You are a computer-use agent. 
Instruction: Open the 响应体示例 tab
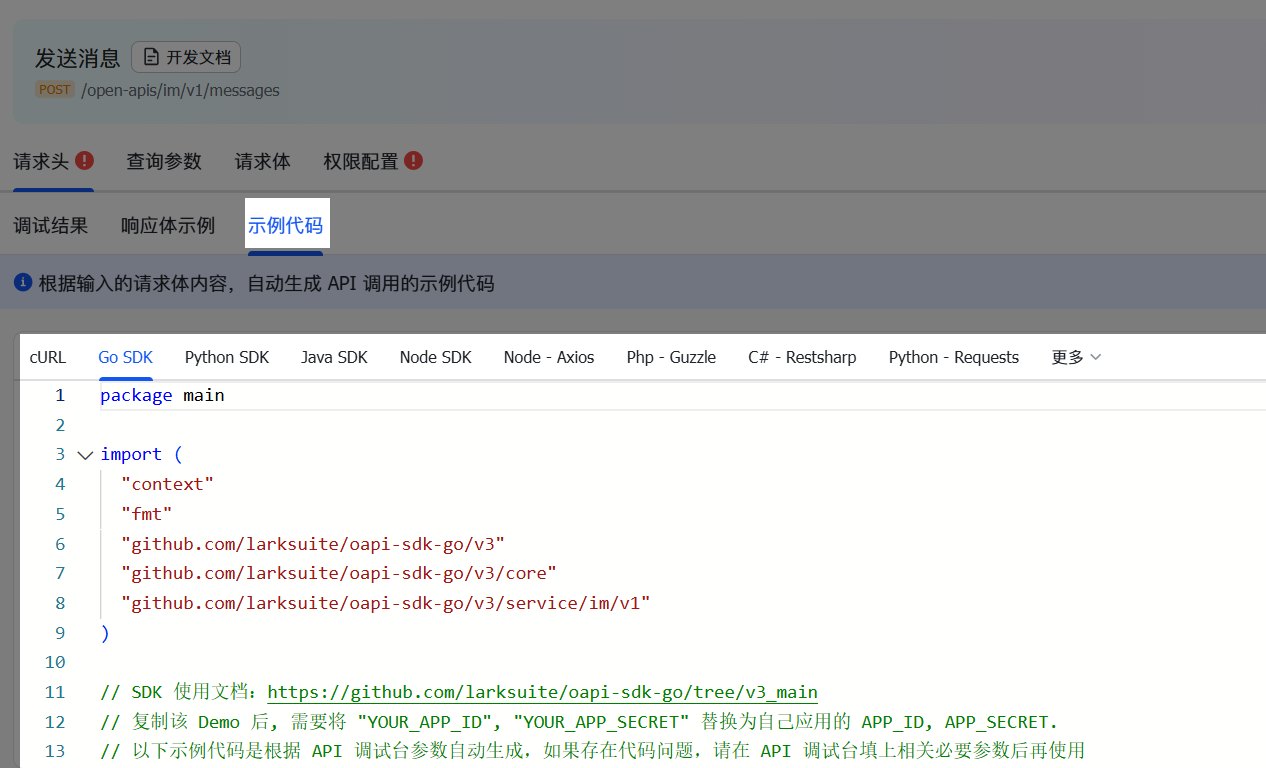coord(168,225)
